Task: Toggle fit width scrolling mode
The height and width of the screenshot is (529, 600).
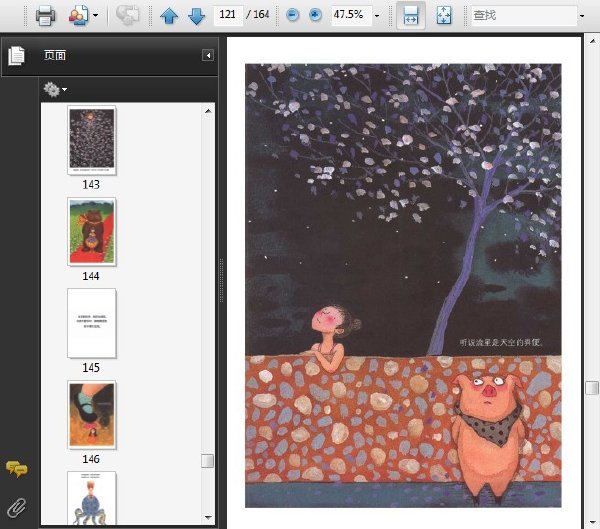Action: tap(411, 16)
